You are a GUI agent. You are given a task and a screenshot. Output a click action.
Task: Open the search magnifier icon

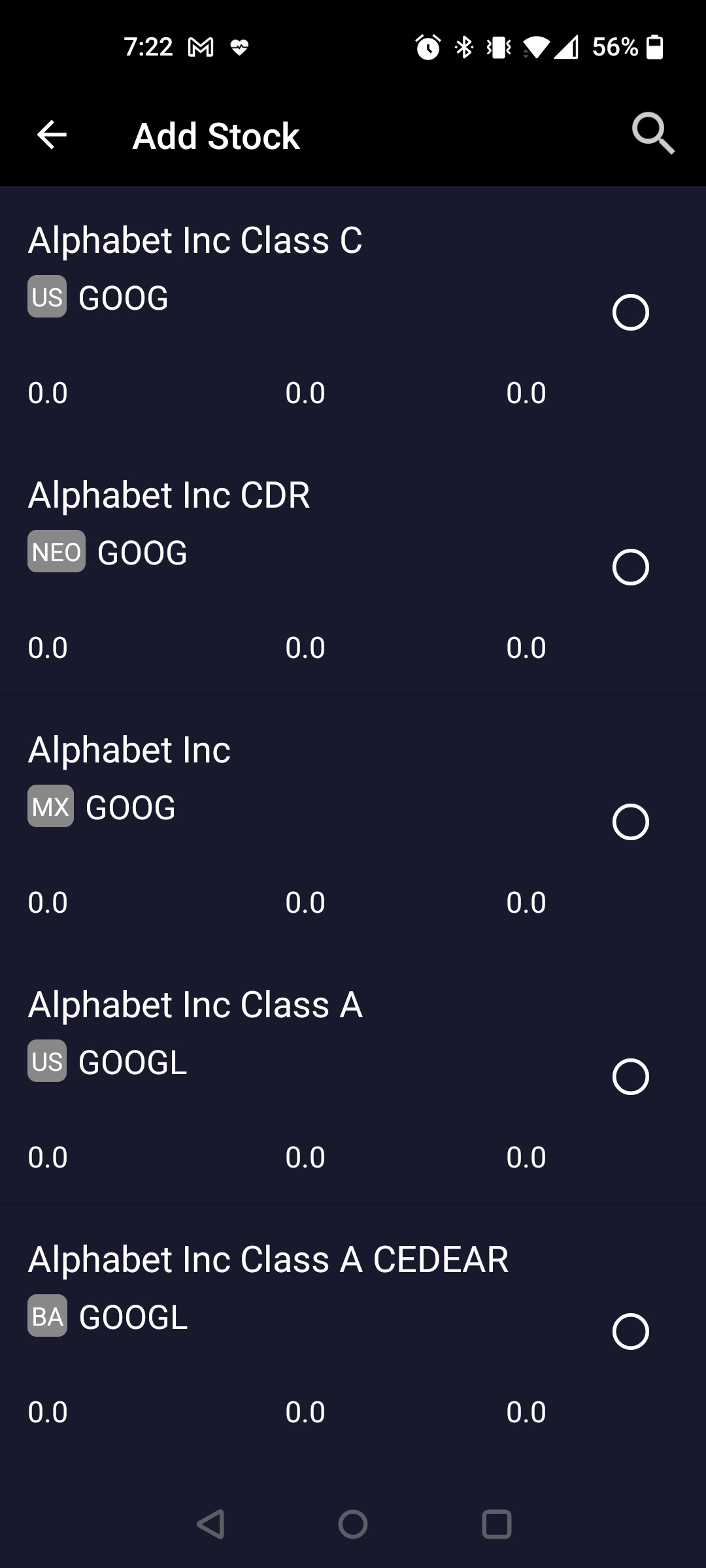click(652, 134)
